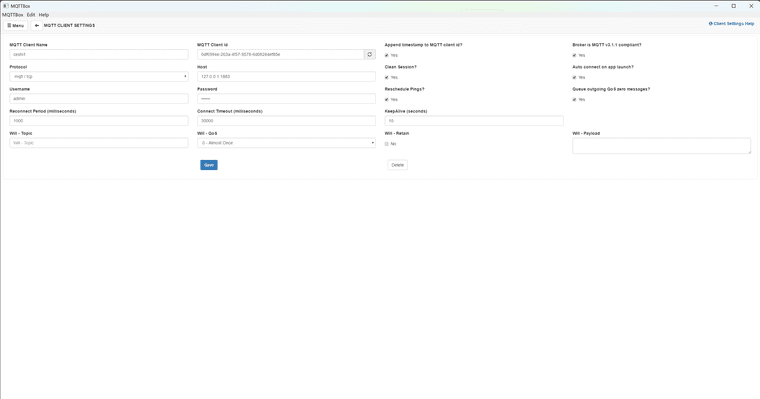Toggle Append timestamp to MQTT client id checkbox

pos(387,55)
